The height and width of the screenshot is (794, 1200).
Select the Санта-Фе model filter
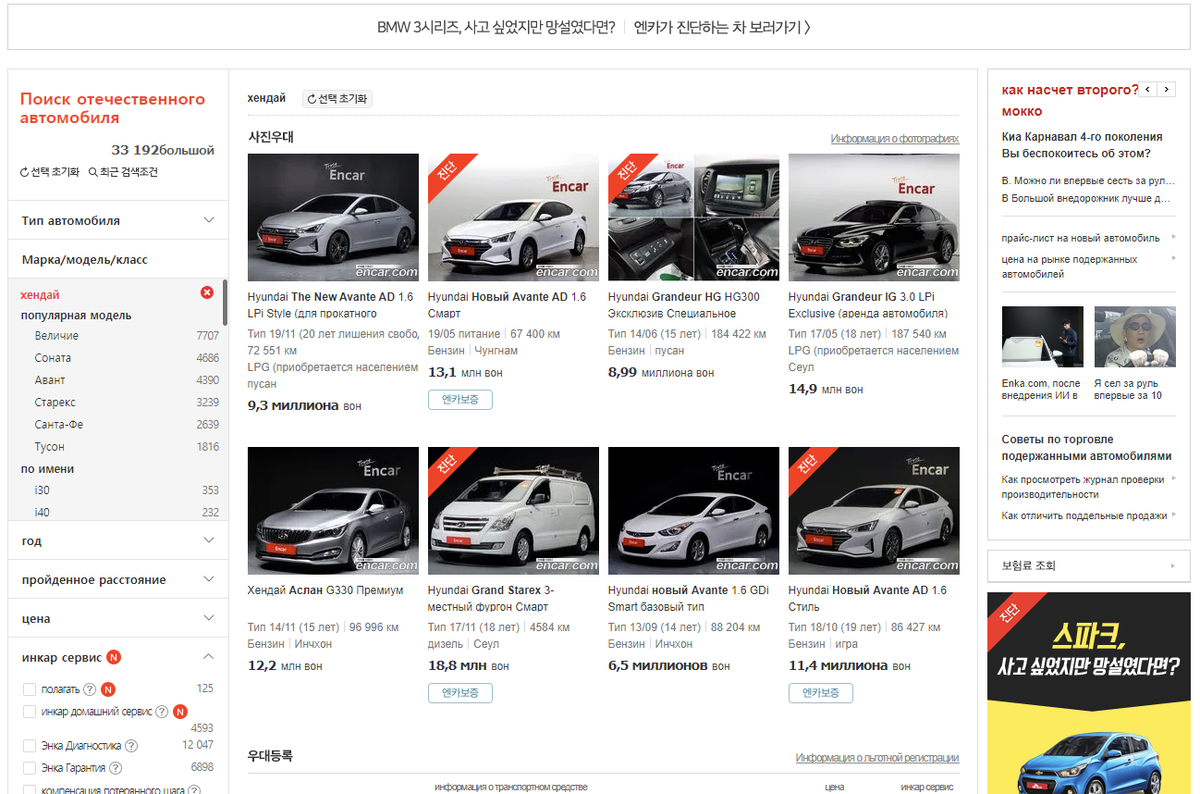[x=58, y=425]
